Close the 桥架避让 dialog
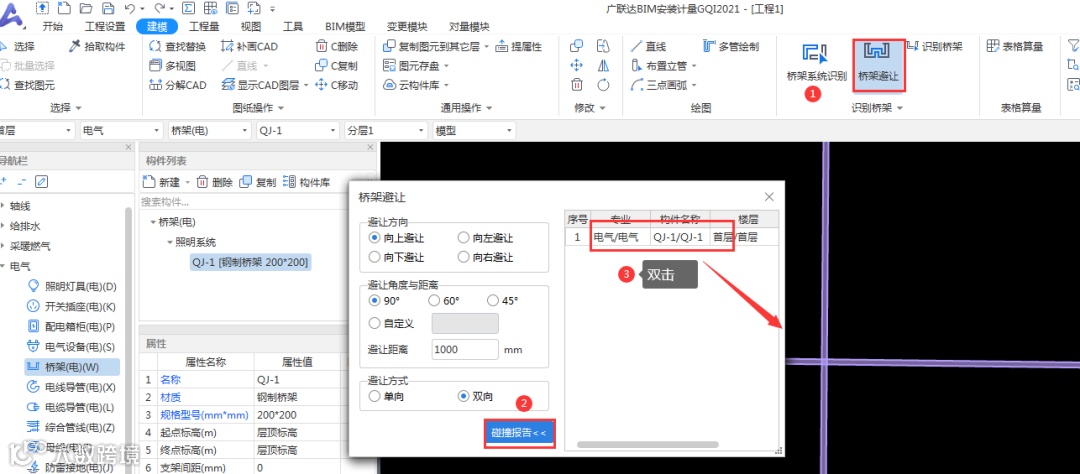The image size is (1080, 474). coord(769,197)
